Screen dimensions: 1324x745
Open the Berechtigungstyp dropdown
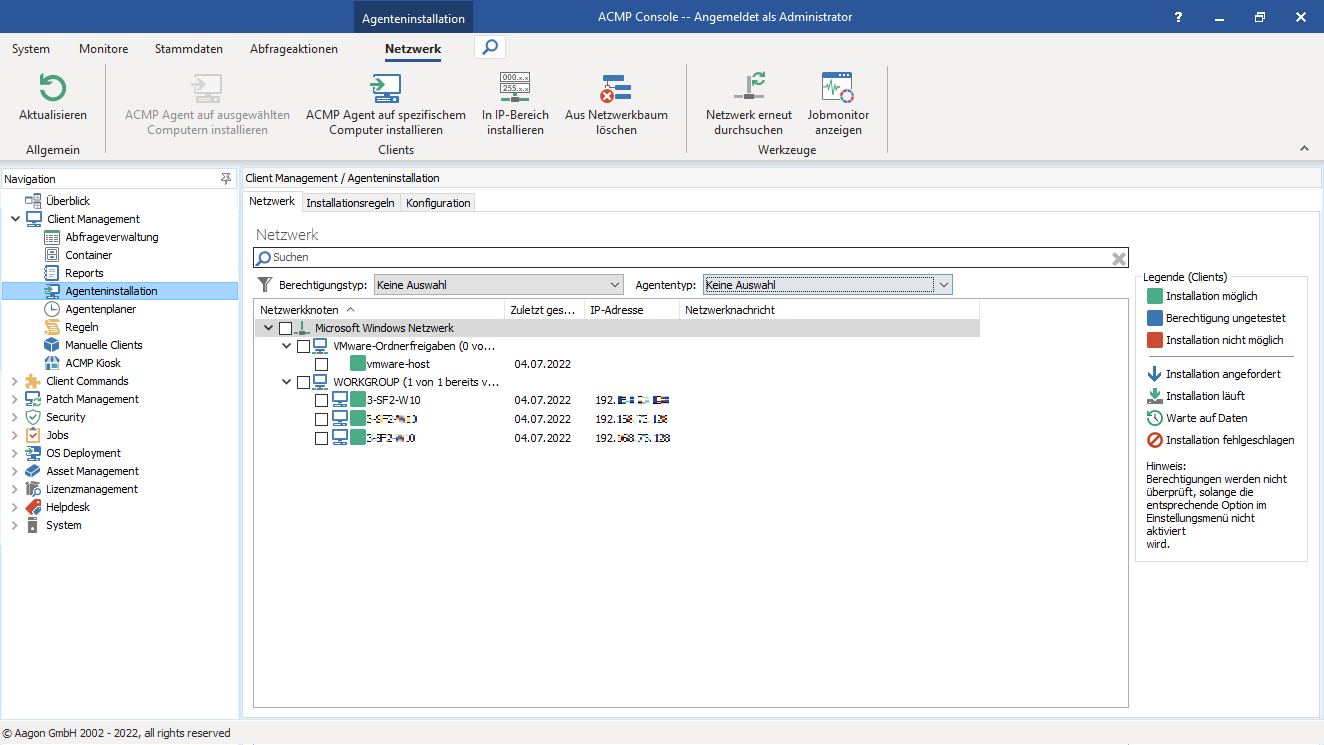click(x=615, y=284)
